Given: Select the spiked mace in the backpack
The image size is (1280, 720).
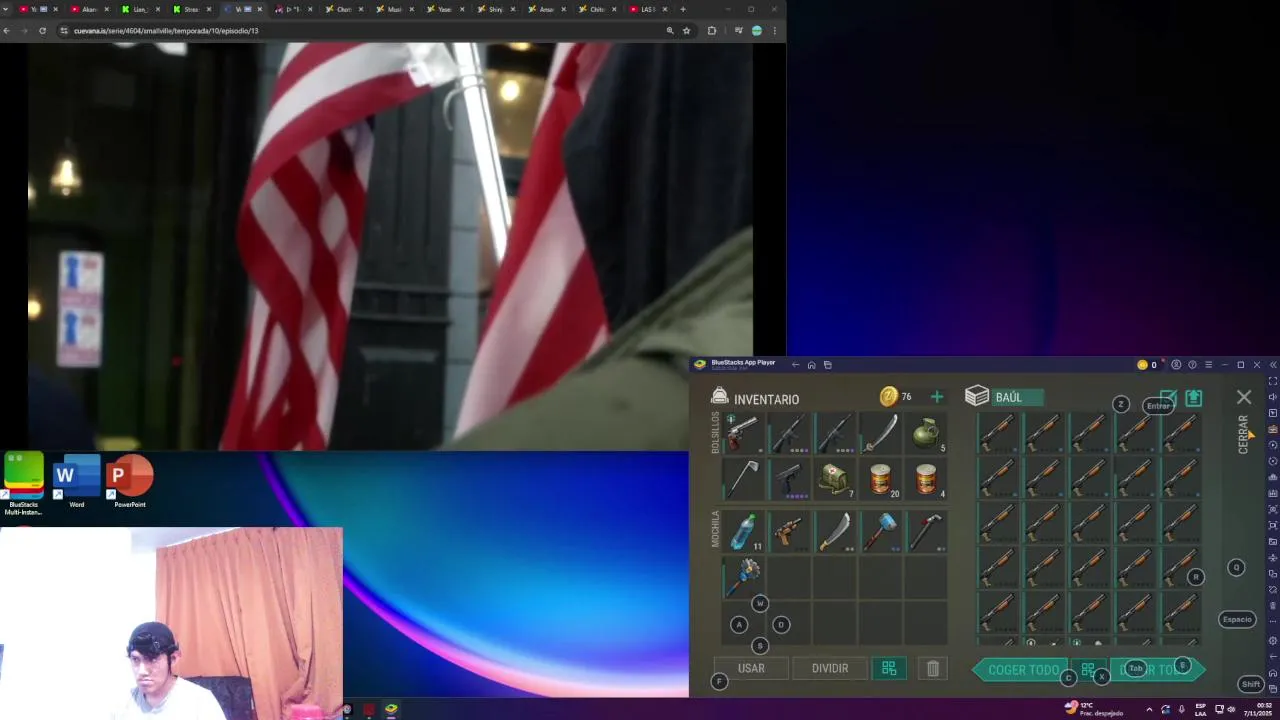Looking at the screenshot, I should [x=743, y=577].
